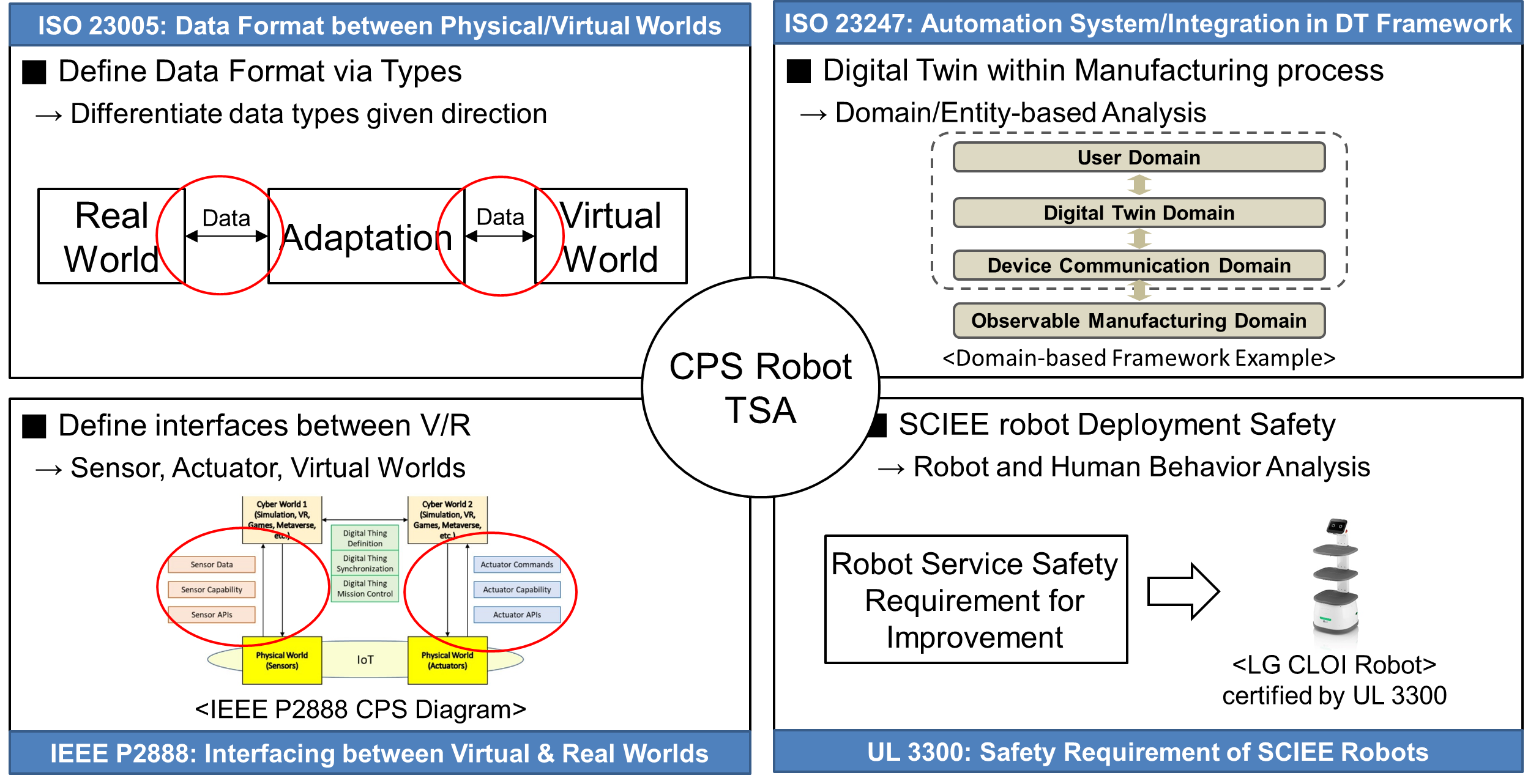Click the Observable Manufacturing Domain box

click(x=1138, y=320)
